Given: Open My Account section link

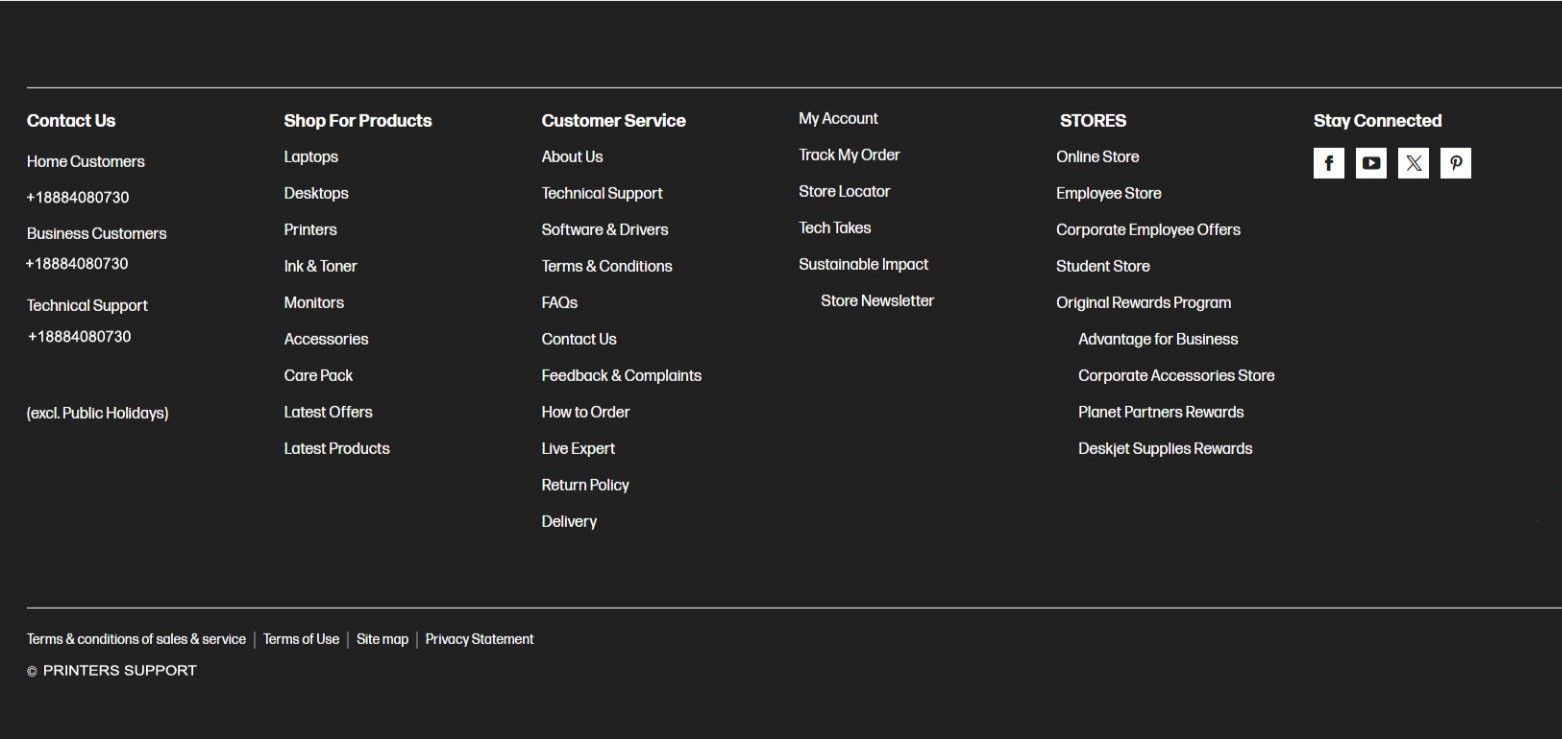Looking at the screenshot, I should click(x=838, y=119).
